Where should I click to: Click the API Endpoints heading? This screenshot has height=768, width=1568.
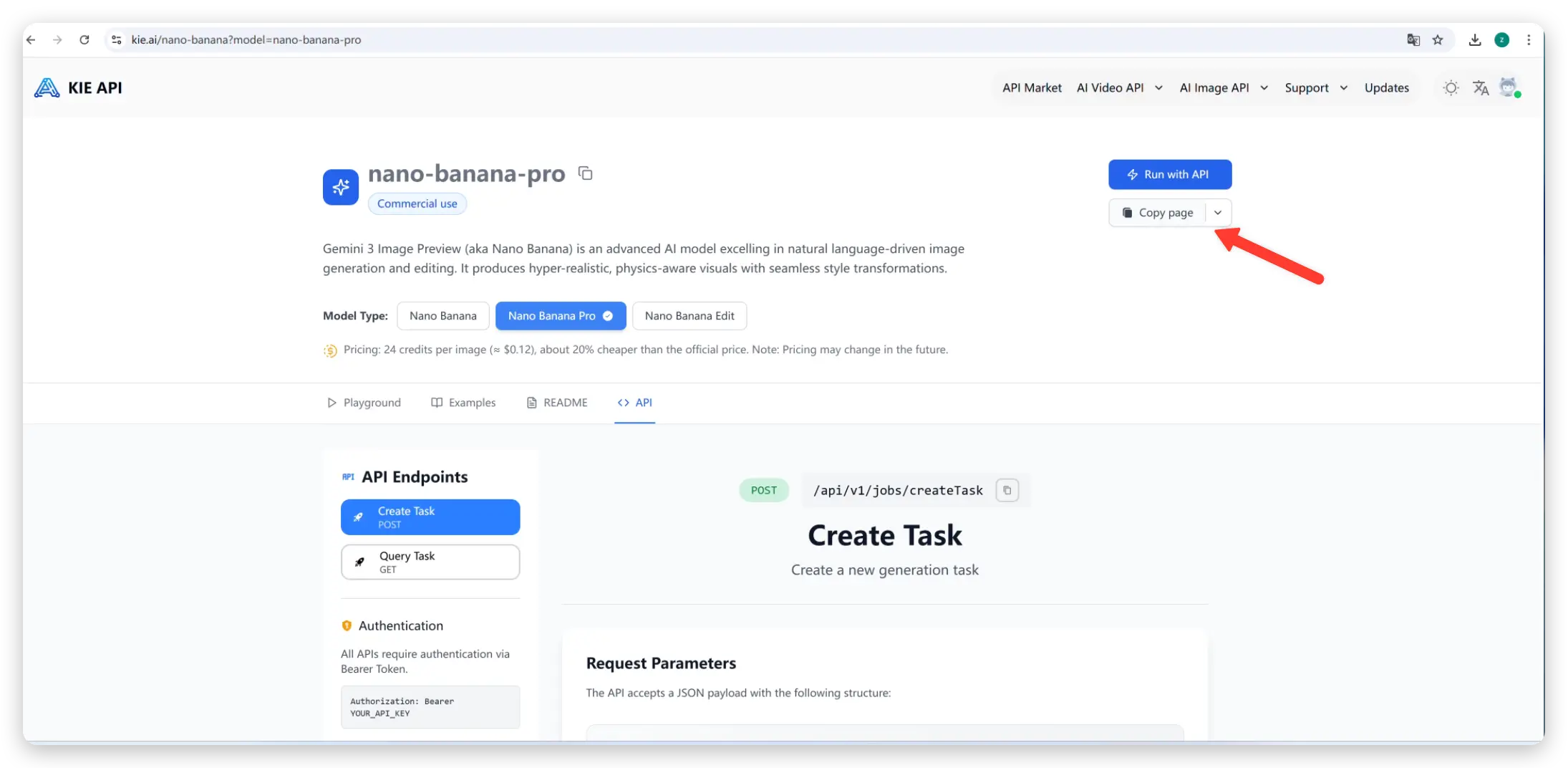click(415, 477)
